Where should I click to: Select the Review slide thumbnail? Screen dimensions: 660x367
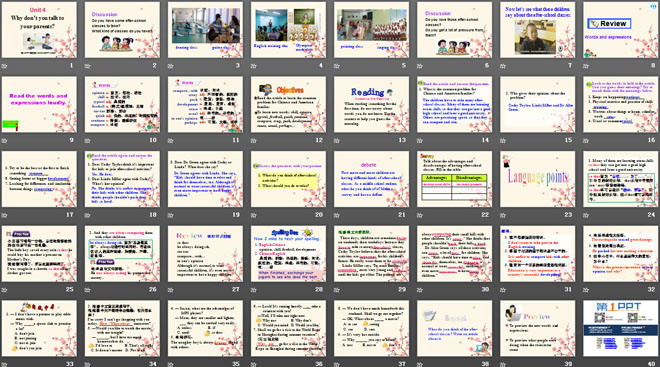click(621, 30)
